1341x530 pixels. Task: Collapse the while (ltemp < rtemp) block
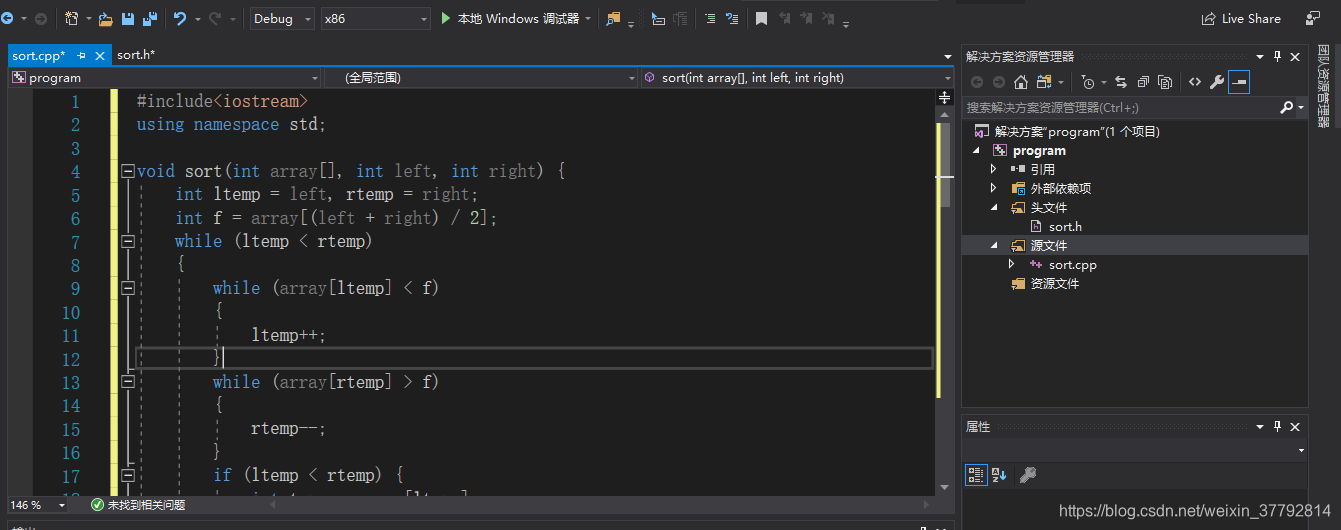tap(128, 241)
